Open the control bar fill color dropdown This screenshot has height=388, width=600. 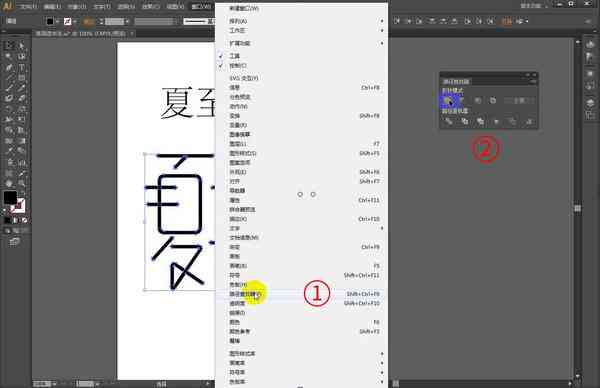click(x=57, y=21)
